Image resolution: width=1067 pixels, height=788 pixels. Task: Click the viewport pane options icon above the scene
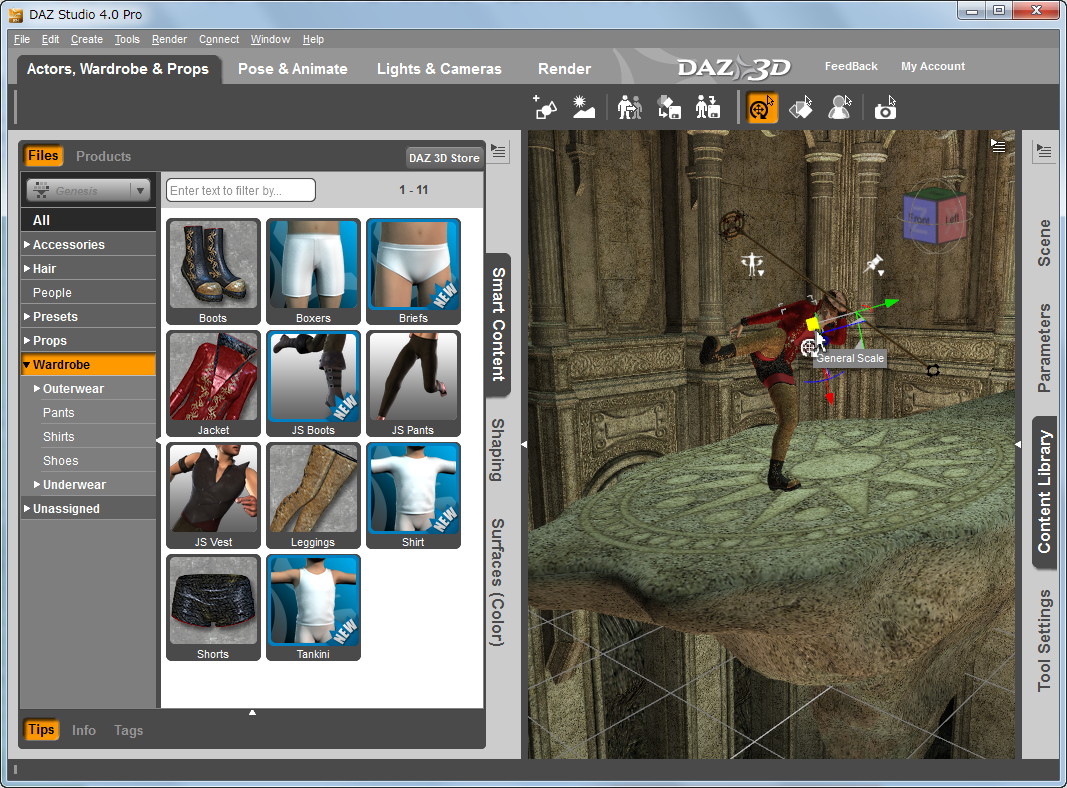coord(997,145)
